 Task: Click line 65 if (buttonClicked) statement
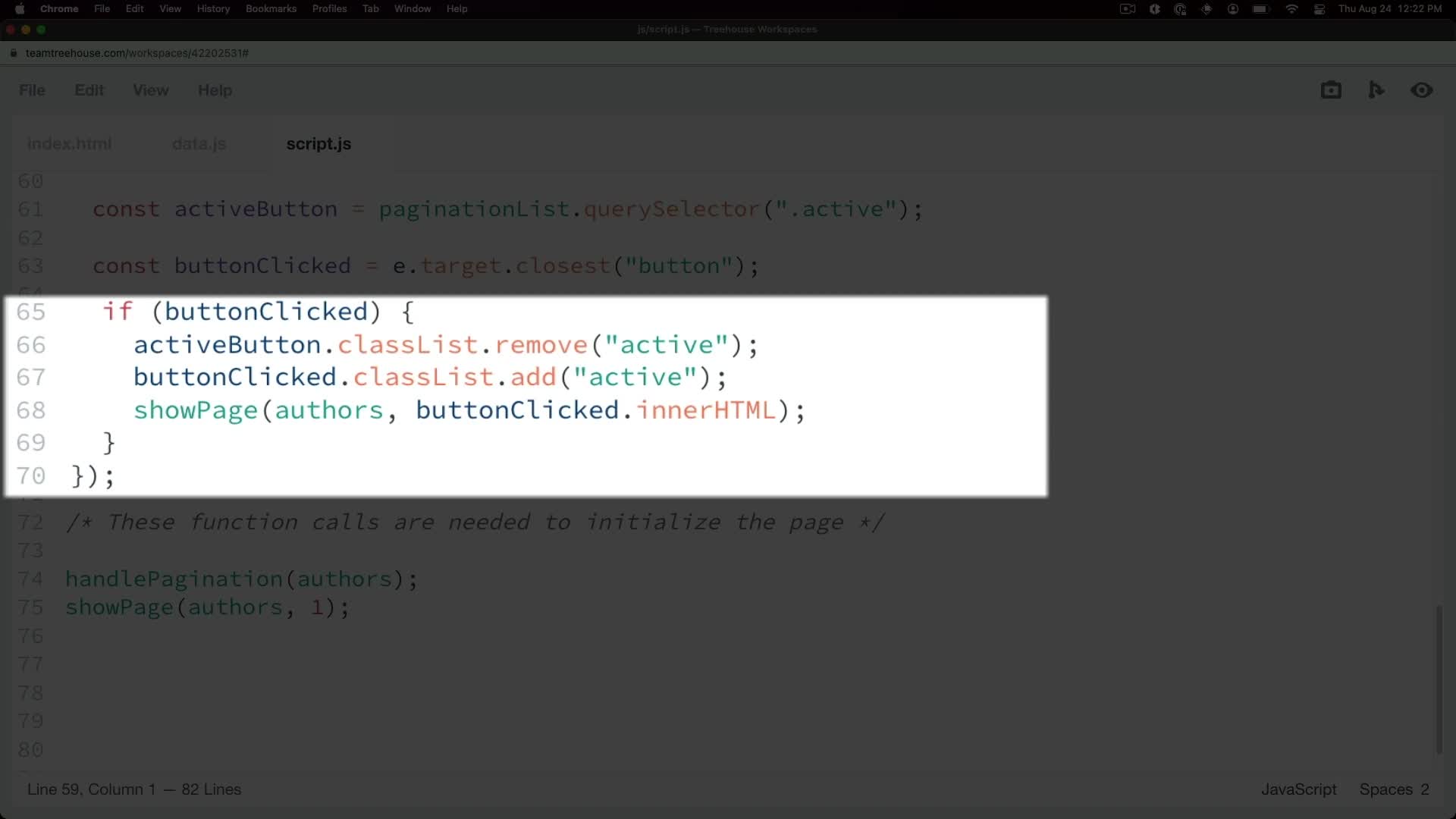click(x=258, y=312)
